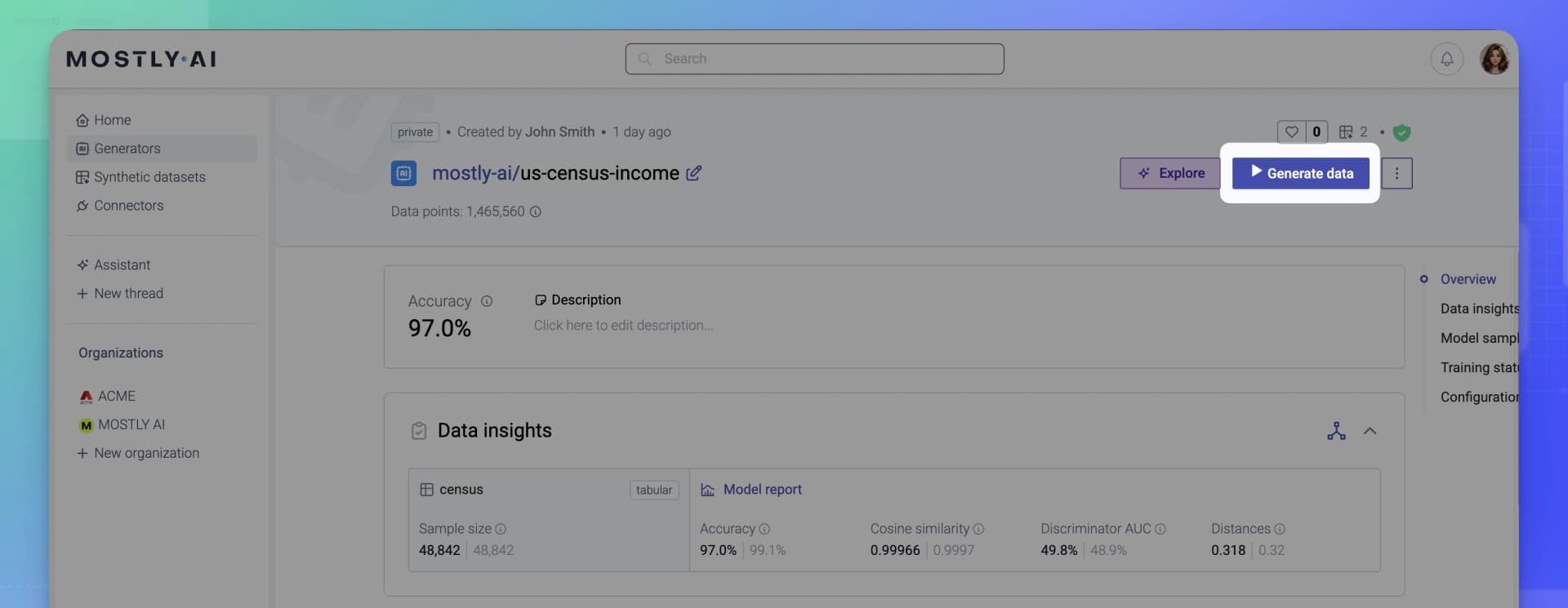This screenshot has height=608, width=1568.
Task: Click the Cosine similarity info icon
Action: point(978,529)
